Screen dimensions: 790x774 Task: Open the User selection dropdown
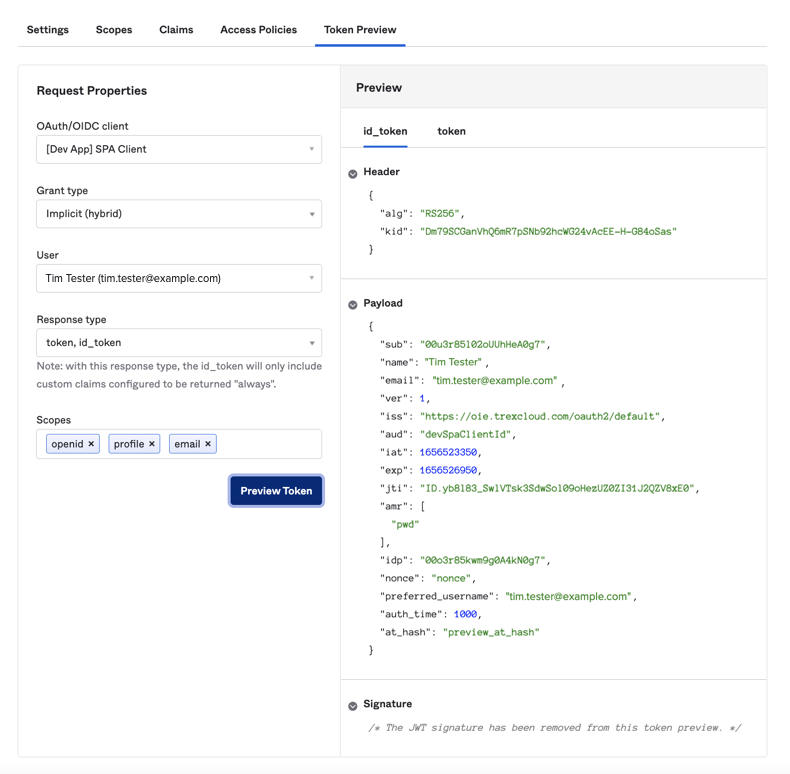coord(179,278)
